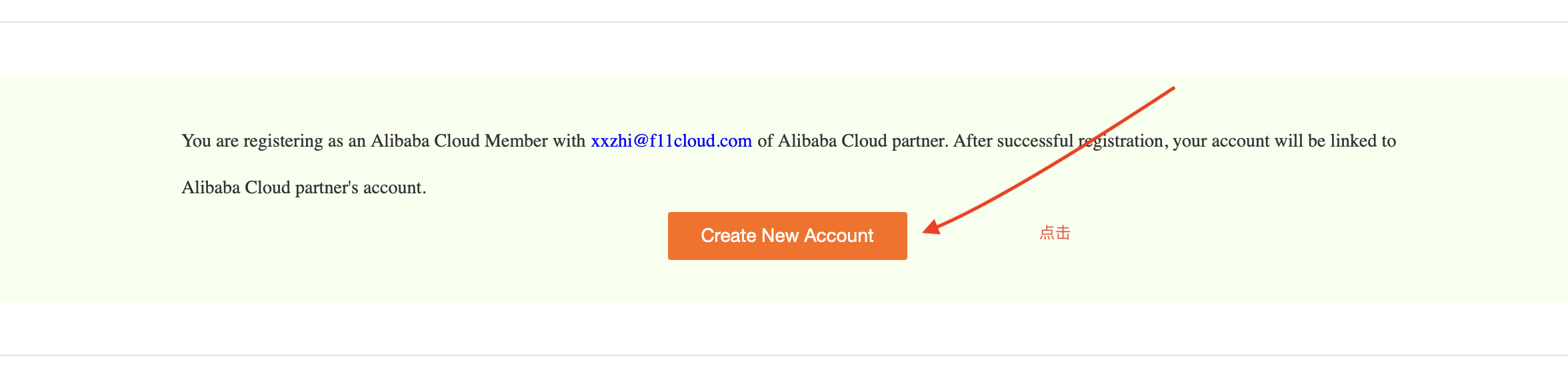
Task: Click the white space below the green banner
Action: [x=784, y=328]
